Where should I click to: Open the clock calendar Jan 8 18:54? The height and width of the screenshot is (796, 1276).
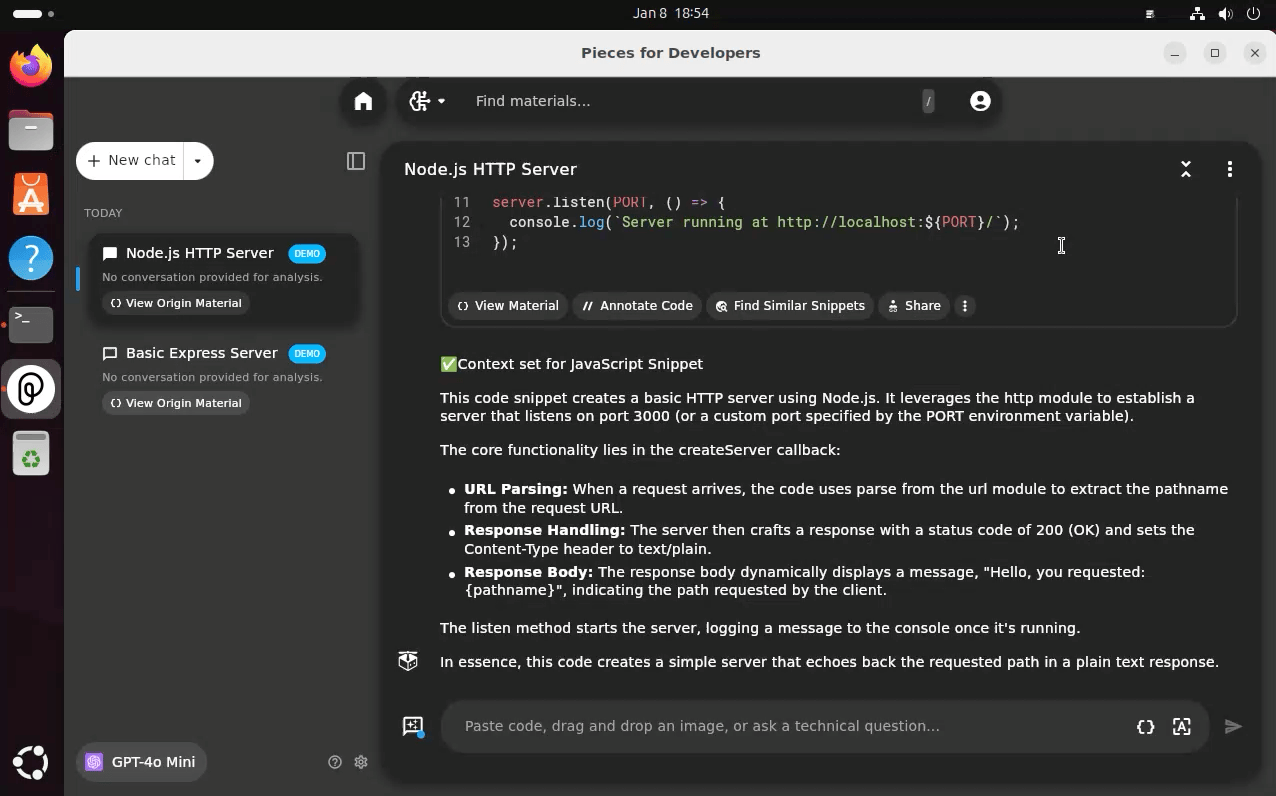point(671,13)
